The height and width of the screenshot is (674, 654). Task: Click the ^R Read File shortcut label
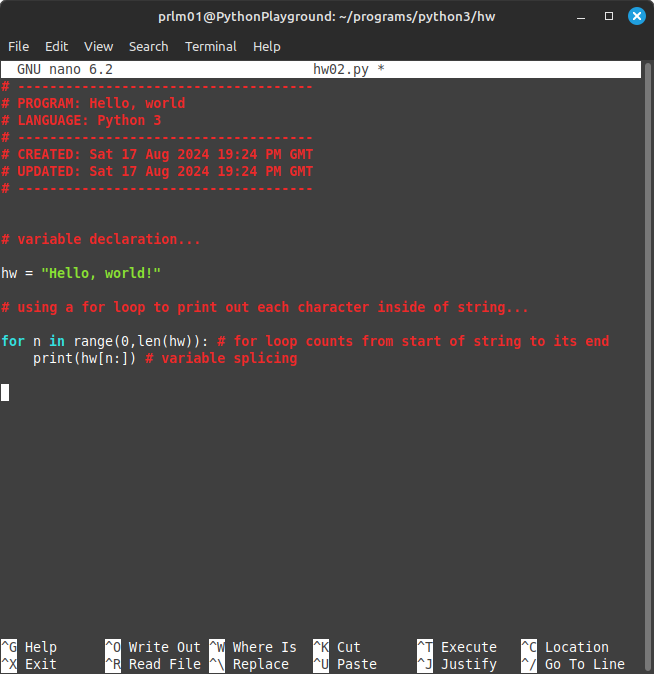click(x=153, y=664)
